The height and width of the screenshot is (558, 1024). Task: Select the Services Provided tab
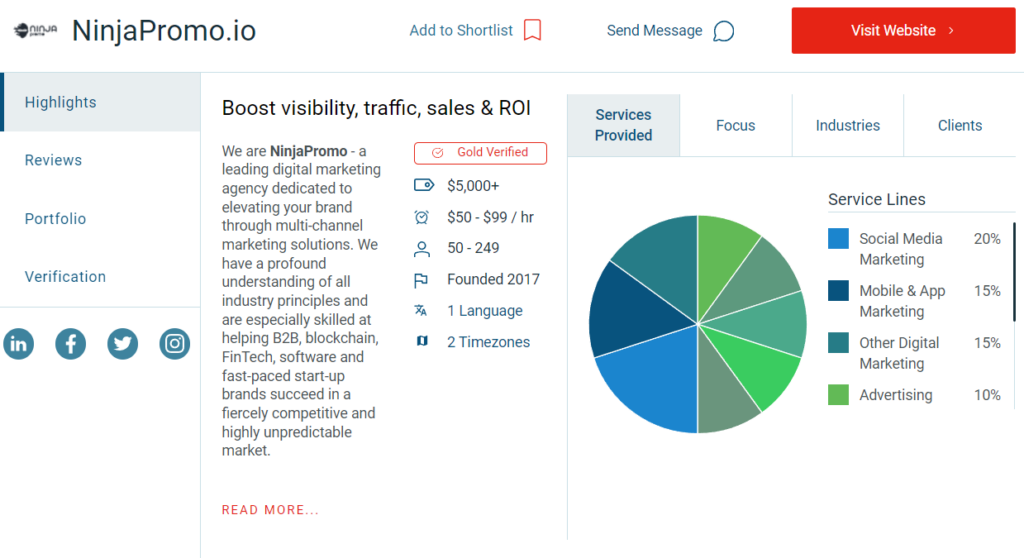coord(623,125)
